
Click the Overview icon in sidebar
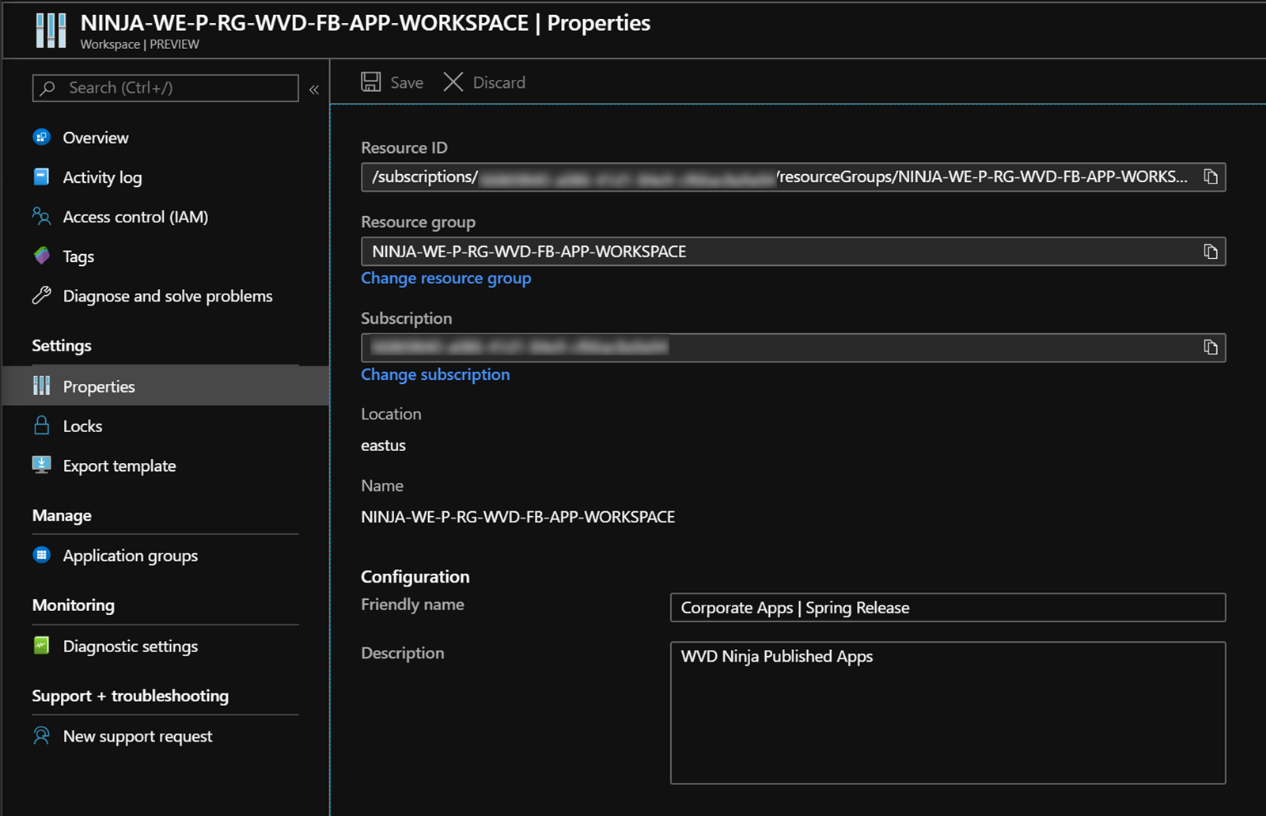[41, 137]
